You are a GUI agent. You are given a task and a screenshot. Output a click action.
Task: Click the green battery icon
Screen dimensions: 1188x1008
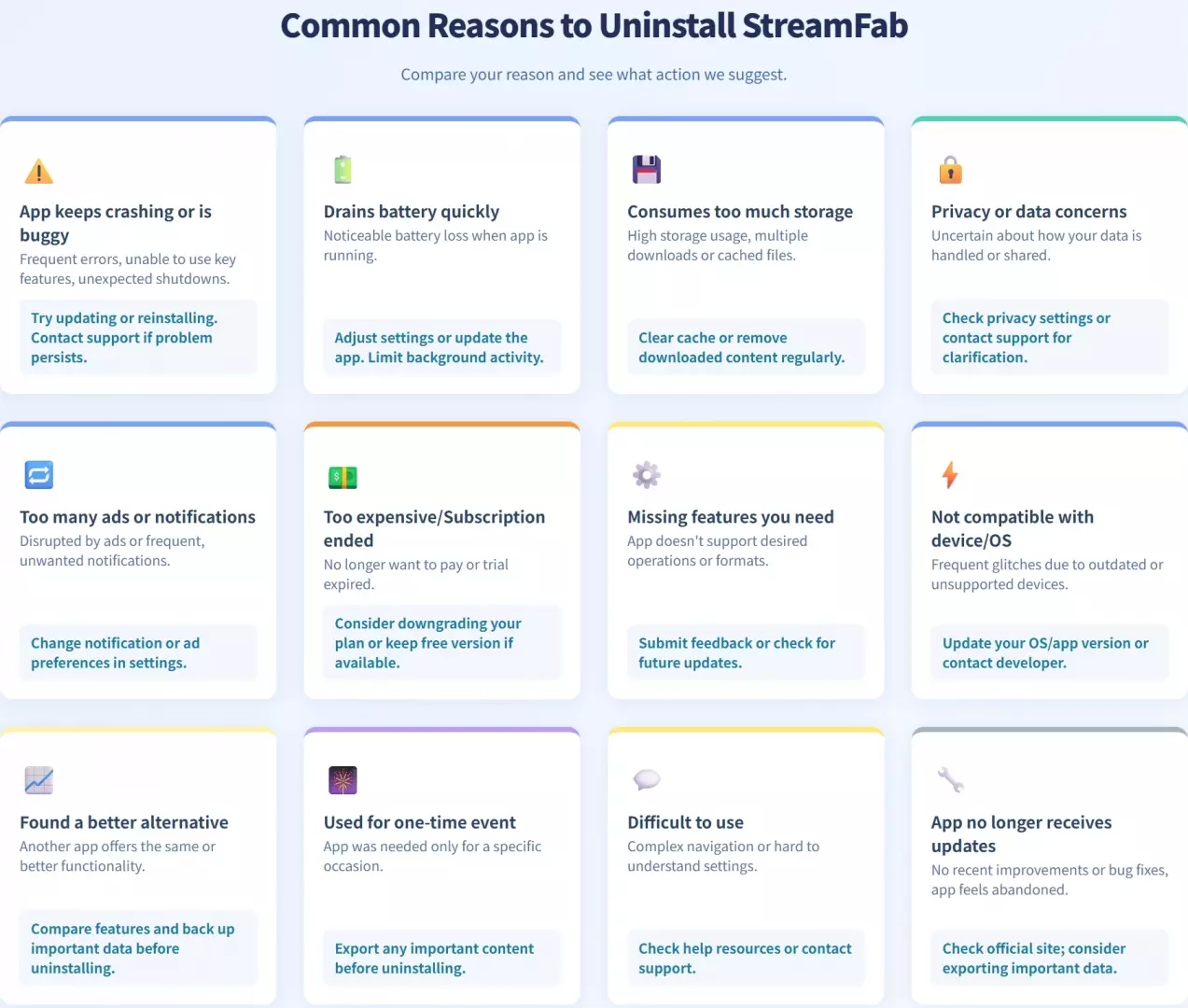click(342, 170)
